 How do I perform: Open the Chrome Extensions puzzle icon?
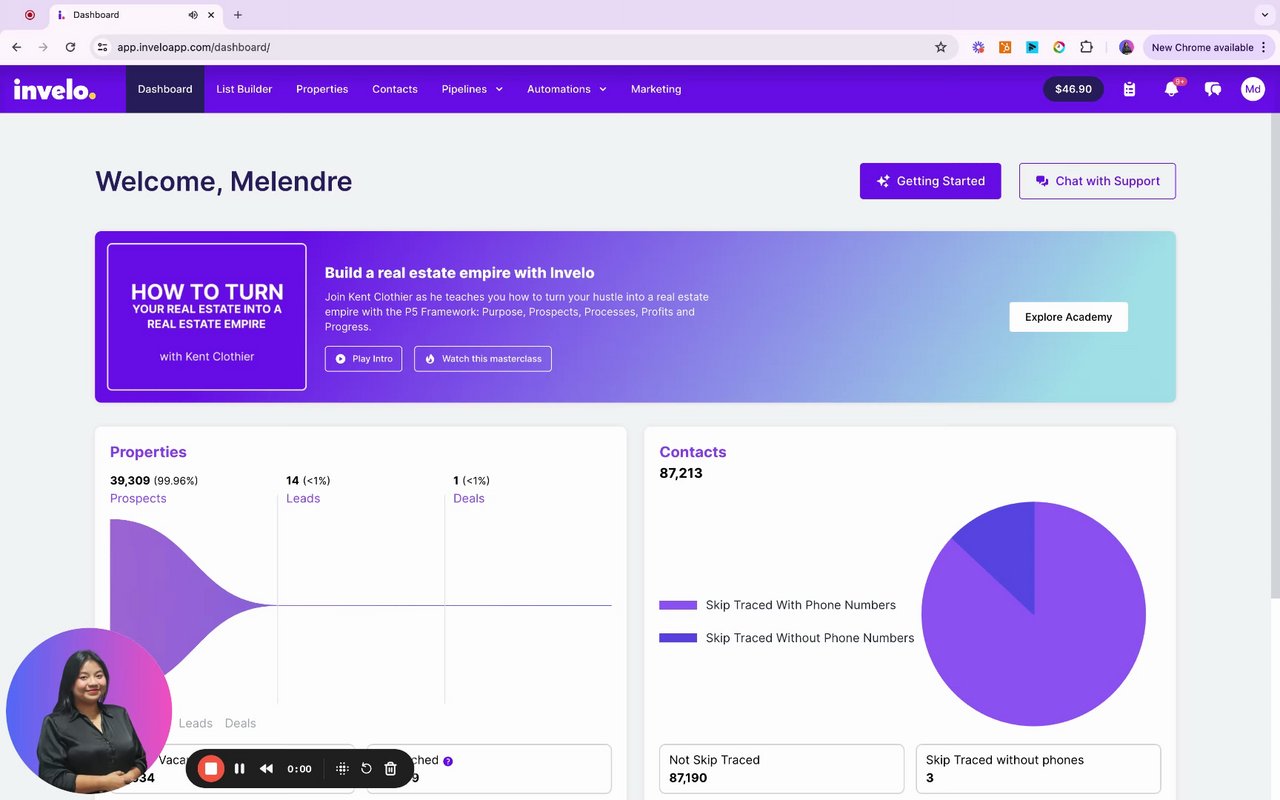tap(1086, 47)
